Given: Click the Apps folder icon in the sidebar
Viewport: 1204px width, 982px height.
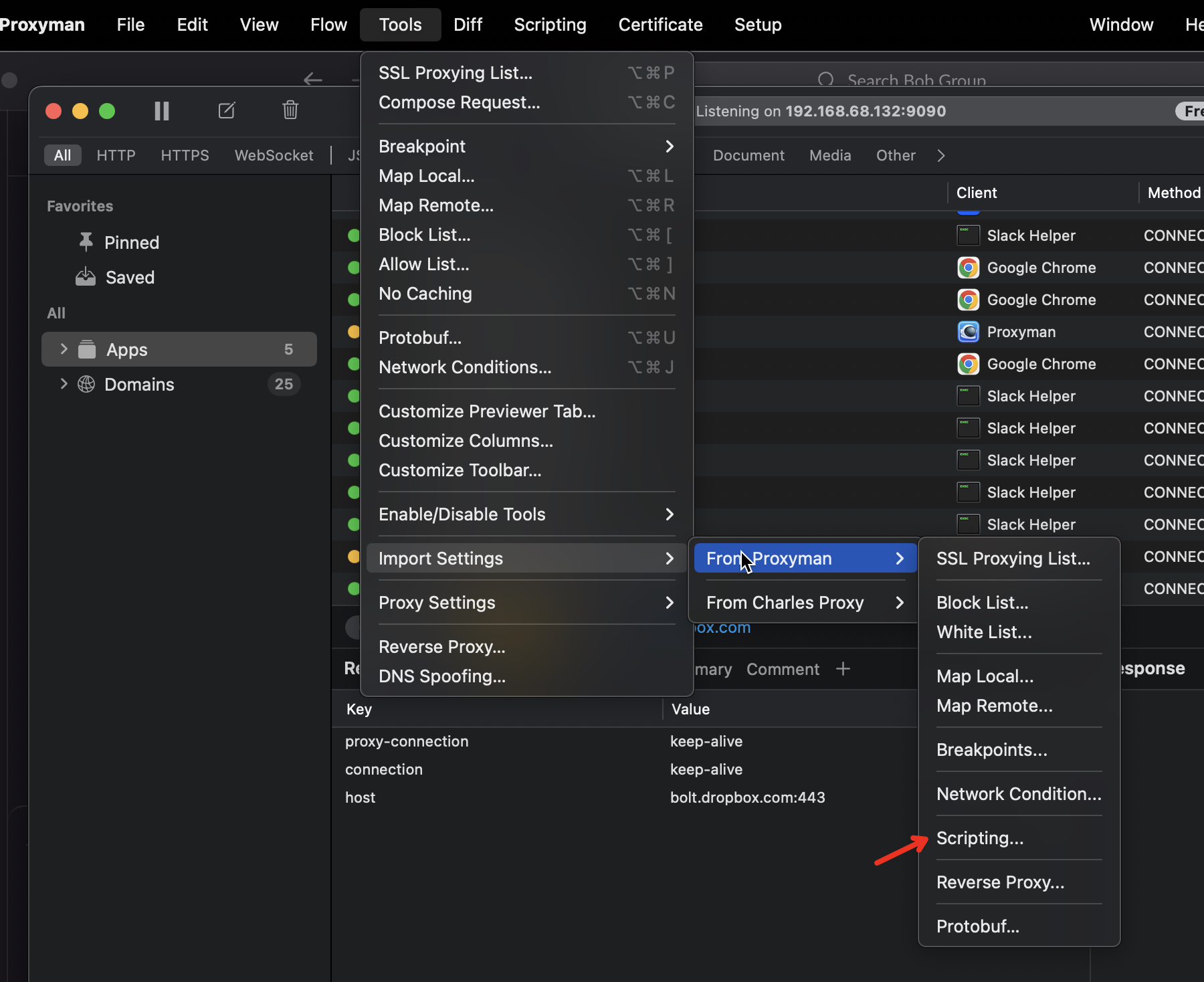Looking at the screenshot, I should pyautogui.click(x=87, y=349).
